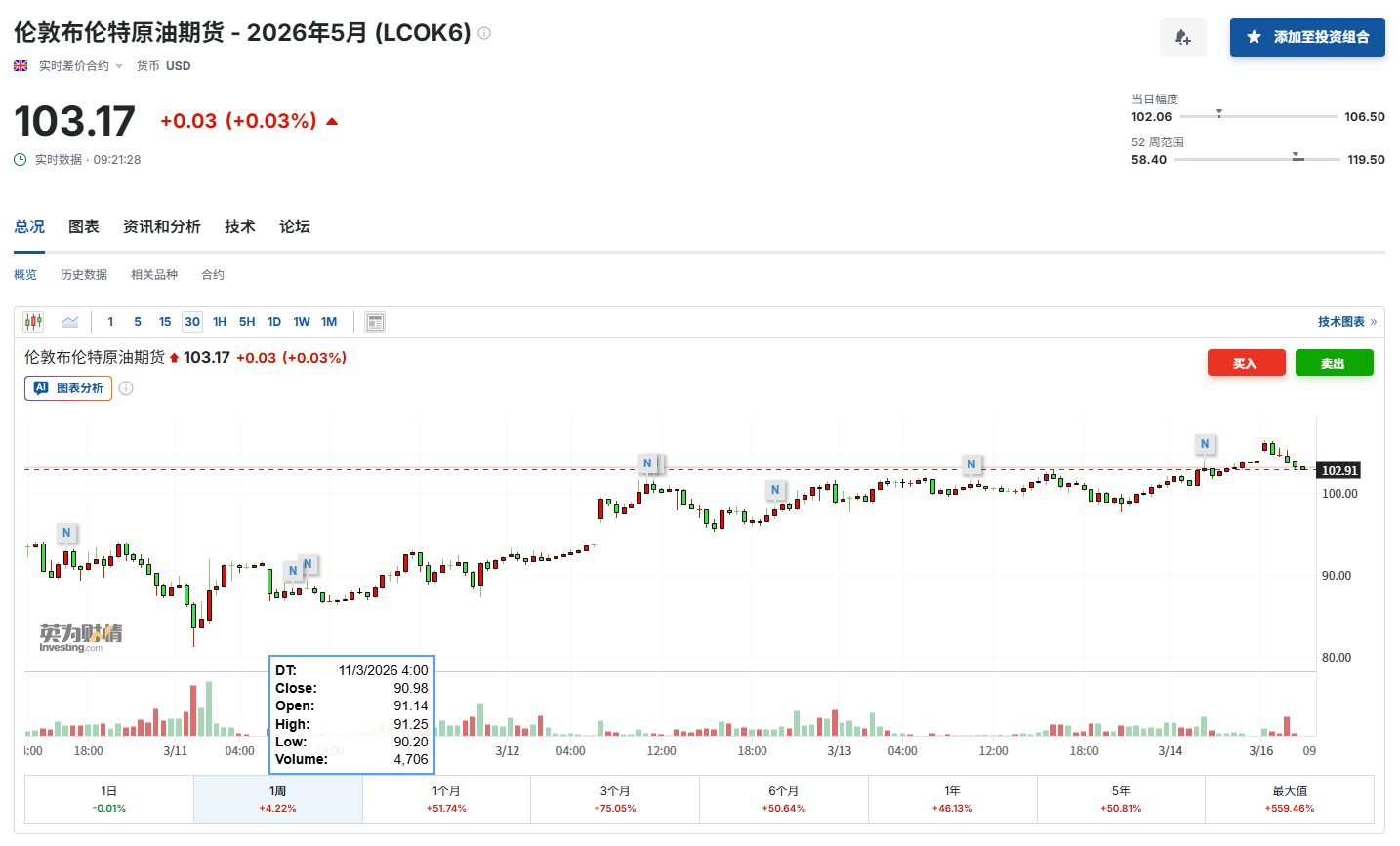Open the 历史数据 section
The image size is (1400, 846).
point(83,274)
